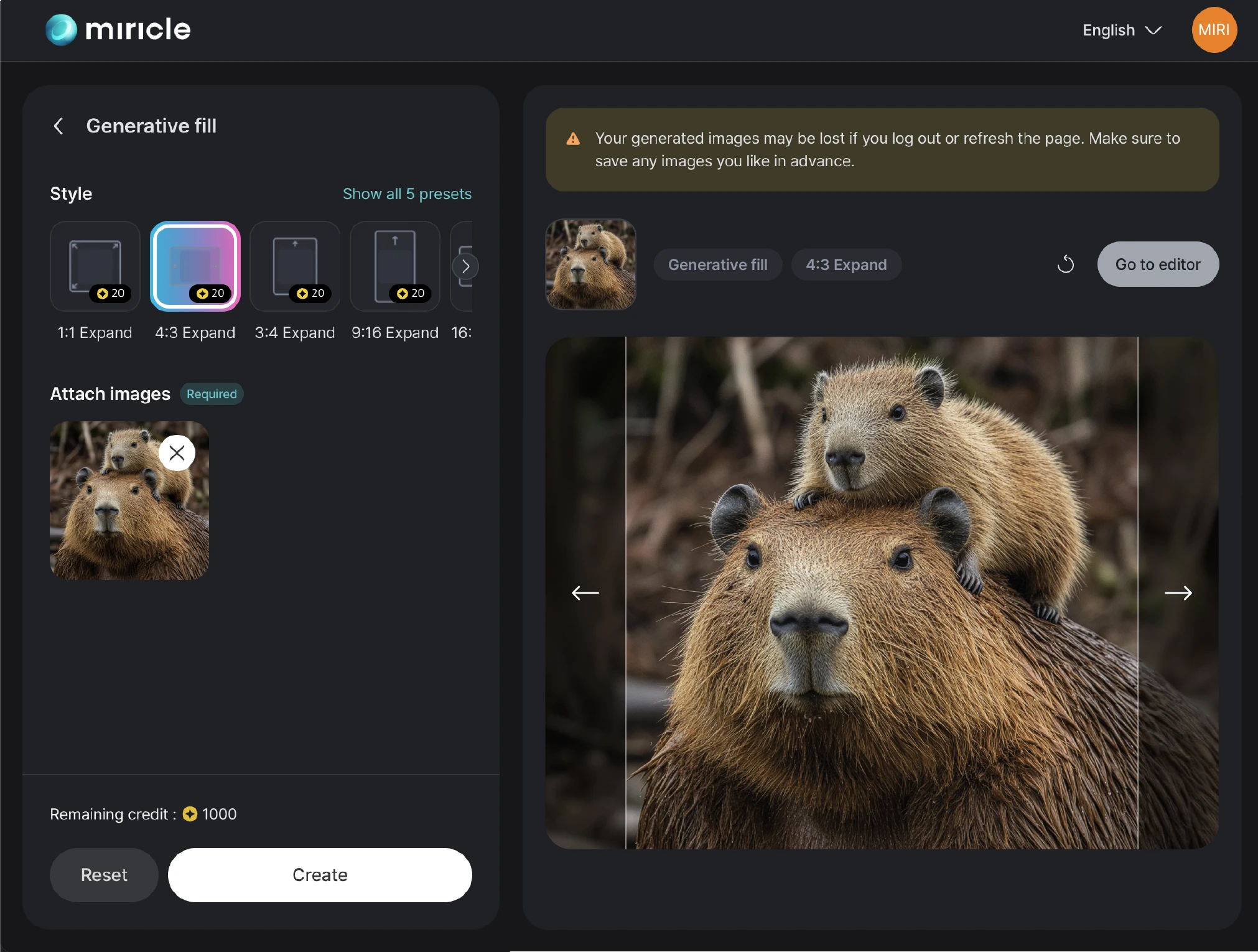Viewport: 1258px width, 952px height.
Task: Click the right arrow on the preview image
Action: (1178, 592)
